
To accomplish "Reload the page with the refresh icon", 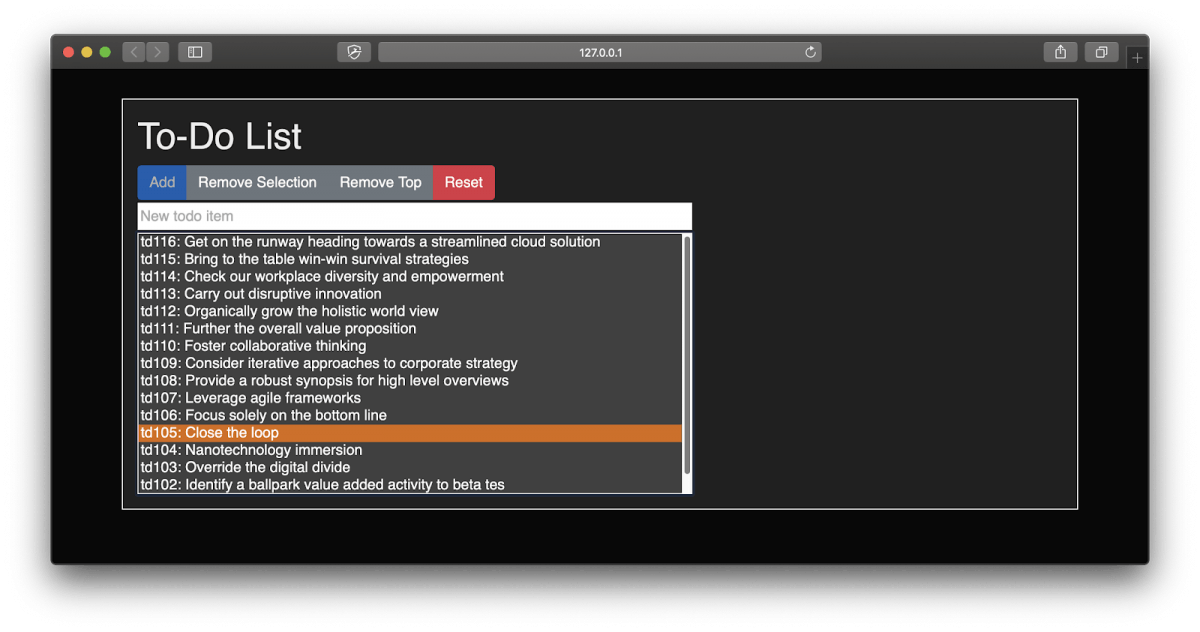I will pyautogui.click(x=810, y=52).
